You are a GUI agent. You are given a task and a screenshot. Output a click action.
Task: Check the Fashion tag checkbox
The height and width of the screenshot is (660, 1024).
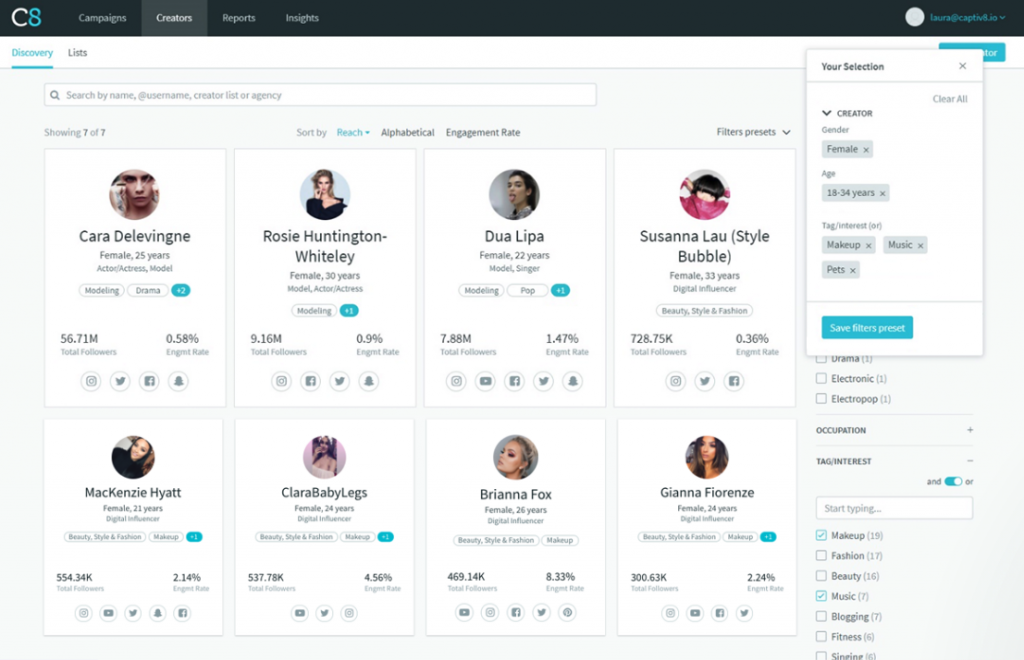point(822,556)
